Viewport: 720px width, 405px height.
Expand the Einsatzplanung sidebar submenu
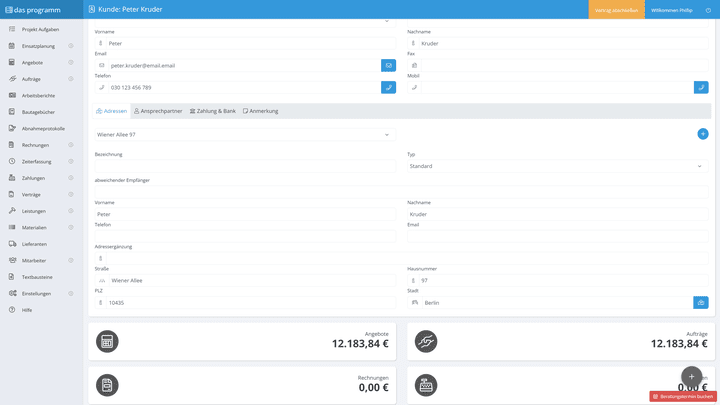click(x=71, y=46)
